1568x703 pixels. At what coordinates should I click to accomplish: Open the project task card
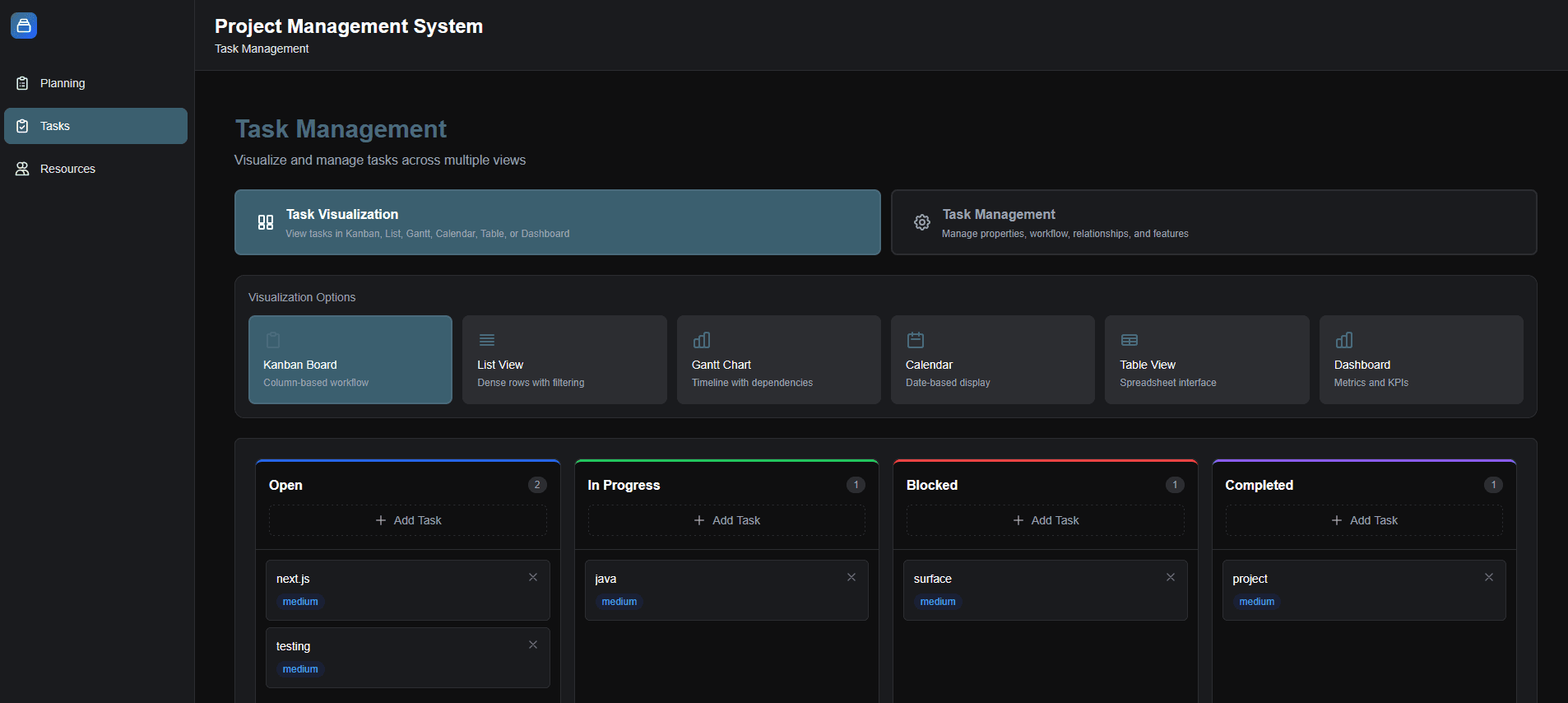tap(1364, 590)
